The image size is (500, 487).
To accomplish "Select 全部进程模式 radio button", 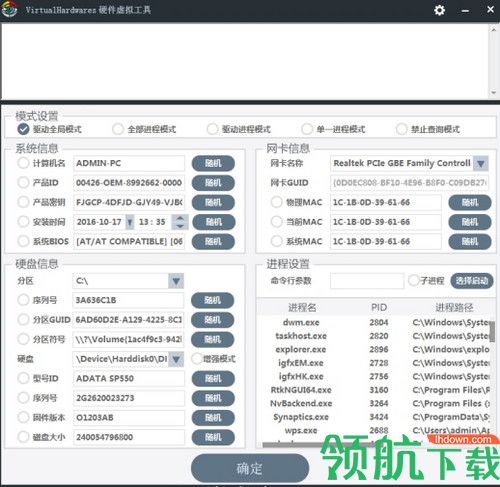I will point(118,129).
